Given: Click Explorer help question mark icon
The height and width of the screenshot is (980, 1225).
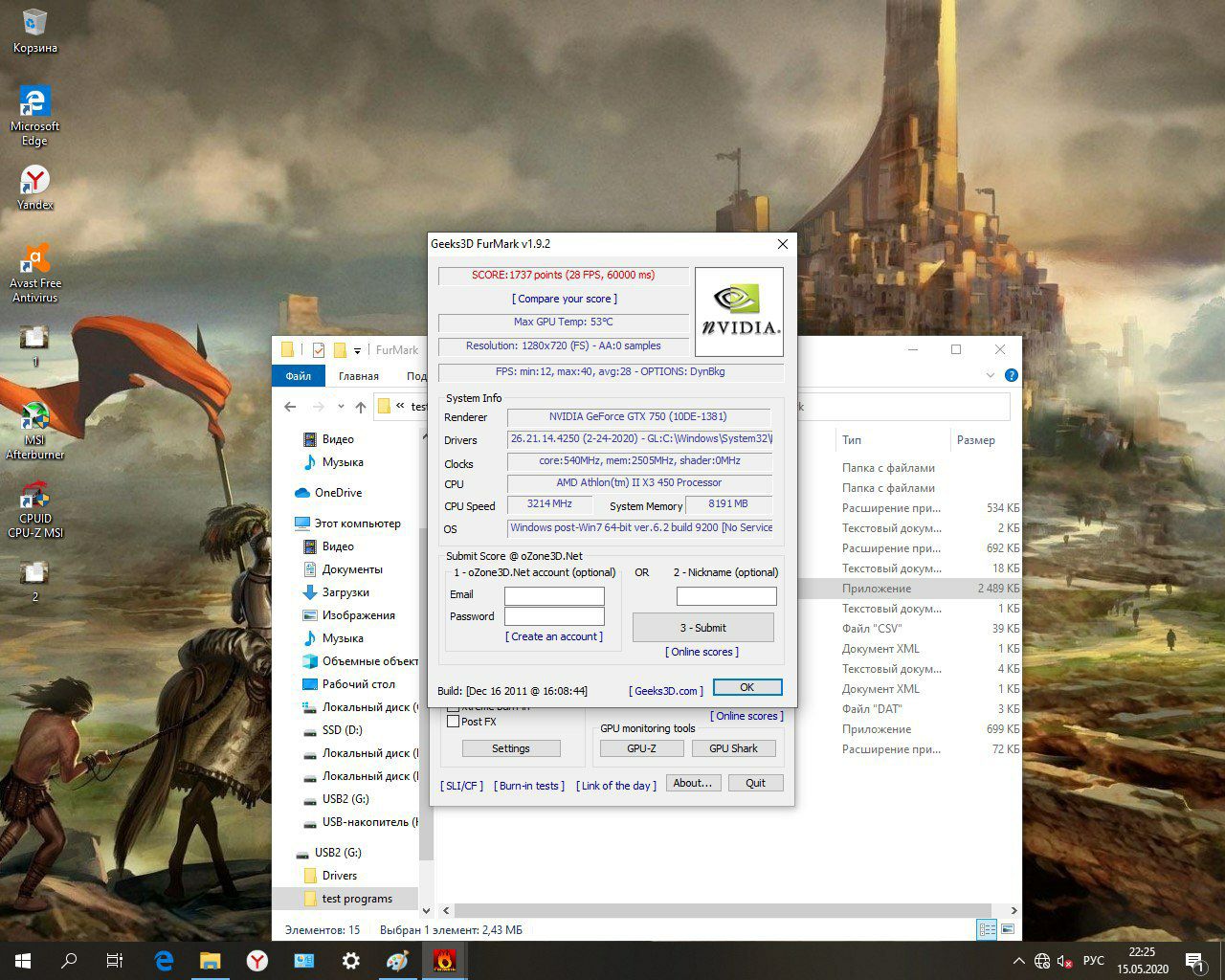Looking at the screenshot, I should point(1011,375).
